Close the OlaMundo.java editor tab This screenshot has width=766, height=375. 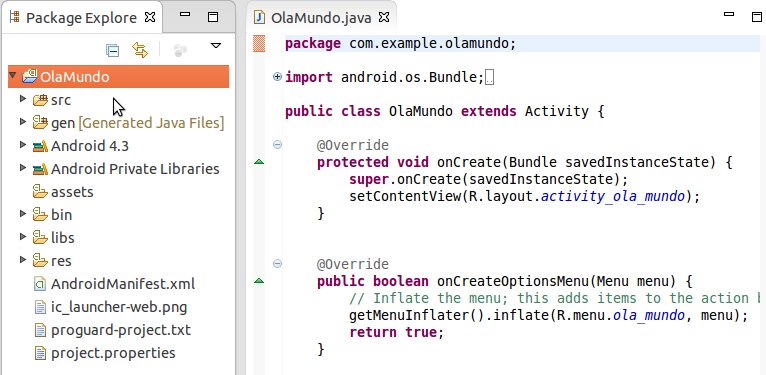point(384,18)
